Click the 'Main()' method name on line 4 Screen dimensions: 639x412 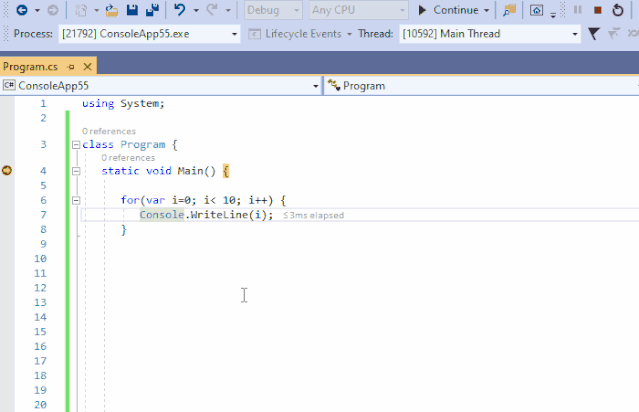[196, 171]
